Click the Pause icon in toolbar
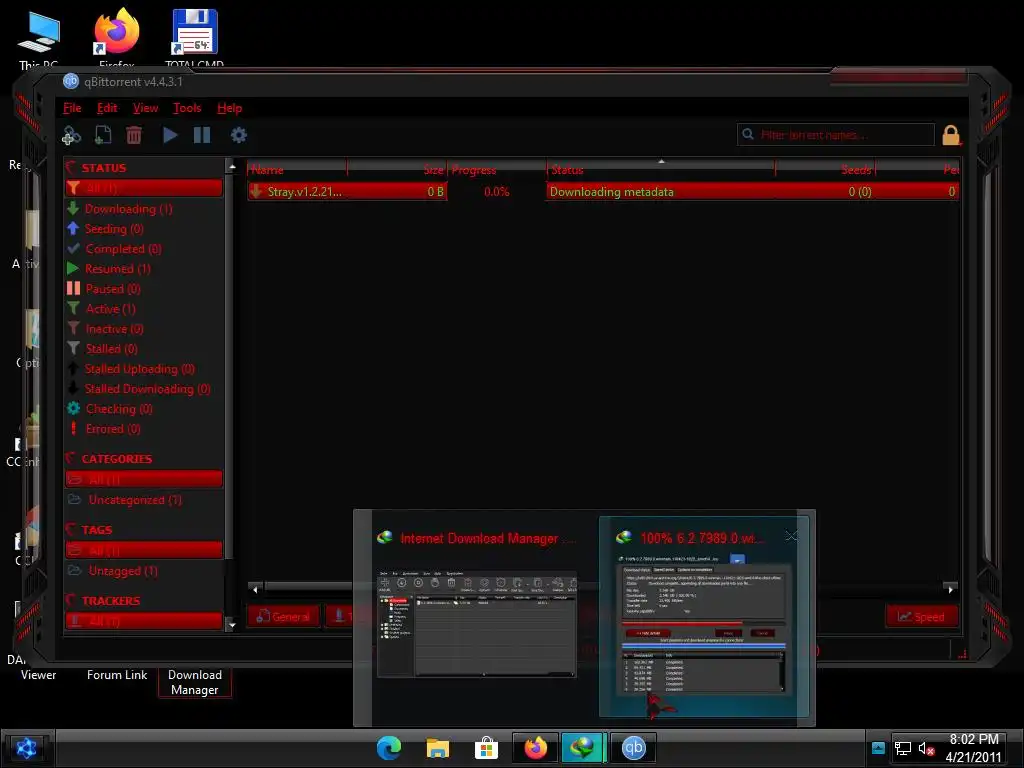This screenshot has width=1024, height=768. (202, 135)
